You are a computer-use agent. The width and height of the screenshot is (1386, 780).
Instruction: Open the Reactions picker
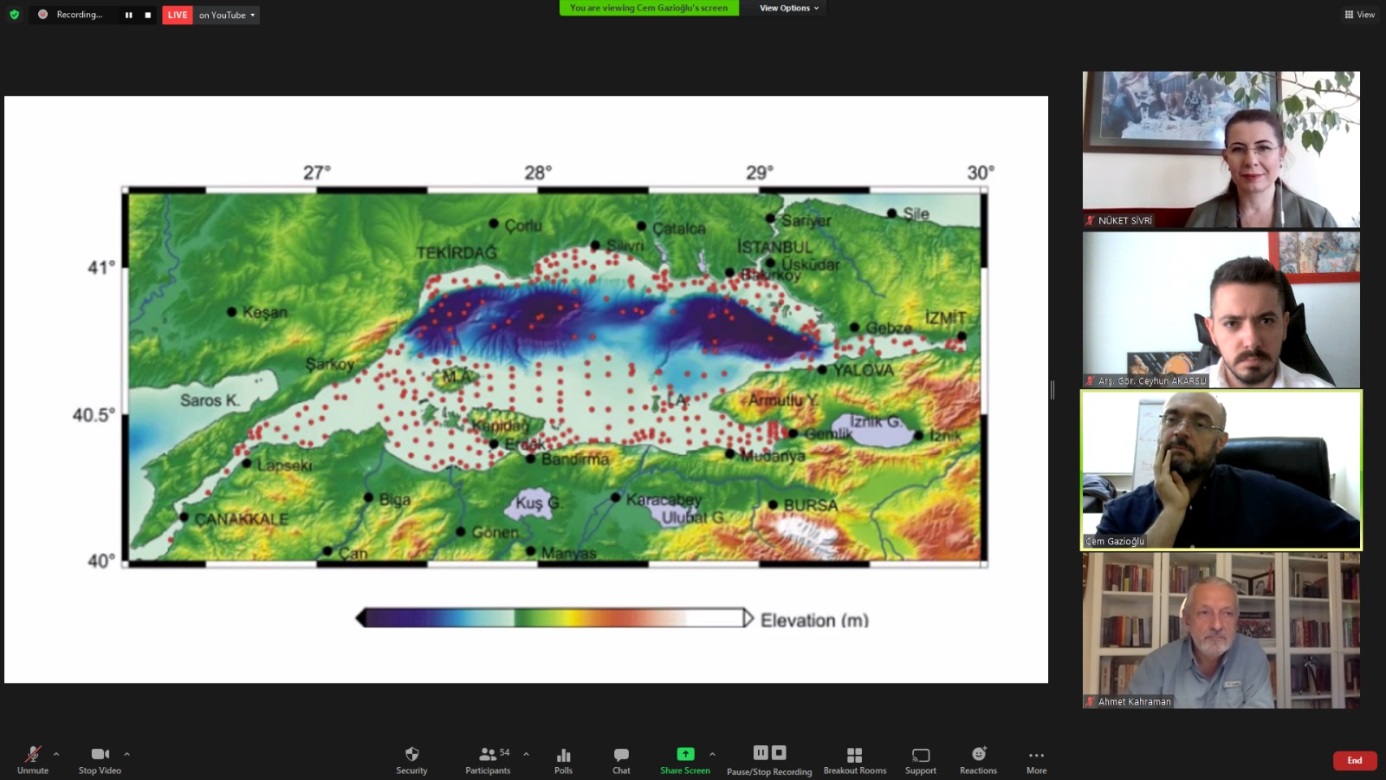pyautogui.click(x=978, y=759)
